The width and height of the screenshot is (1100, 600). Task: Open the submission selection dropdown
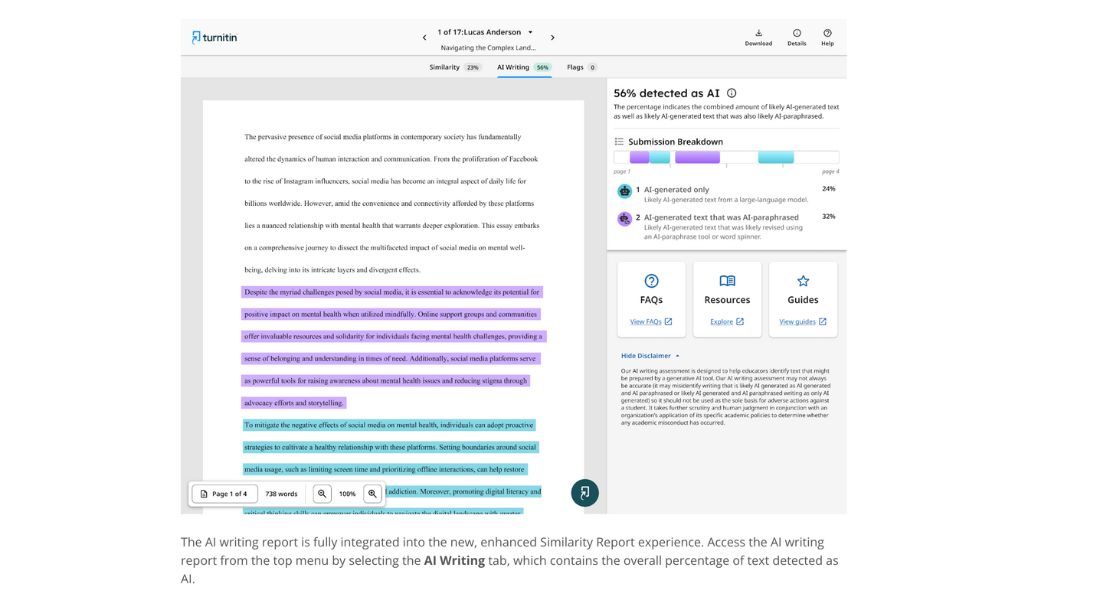coord(531,31)
